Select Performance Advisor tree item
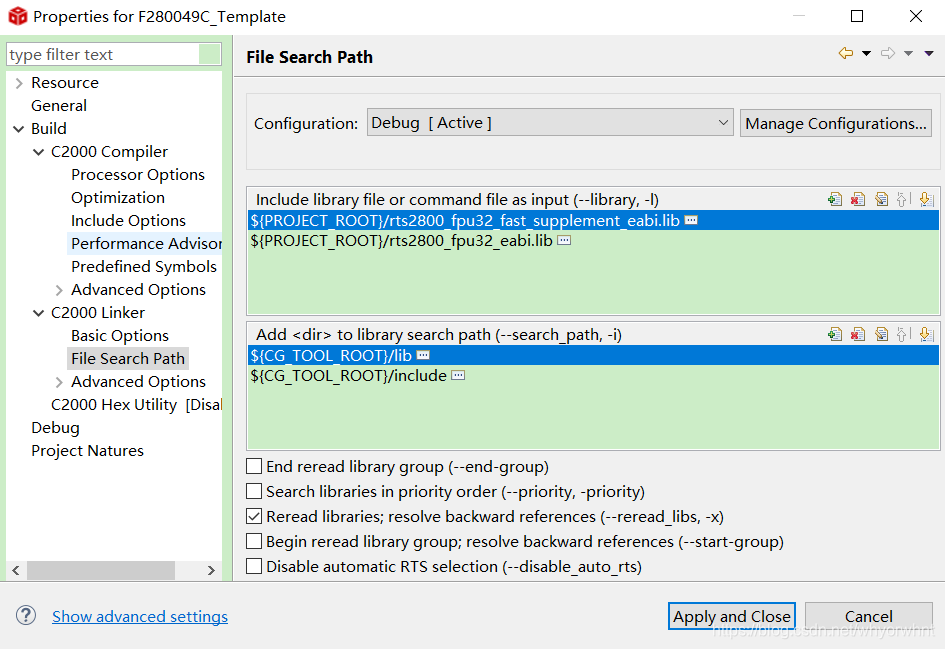This screenshot has height=649, width=945. 146,243
